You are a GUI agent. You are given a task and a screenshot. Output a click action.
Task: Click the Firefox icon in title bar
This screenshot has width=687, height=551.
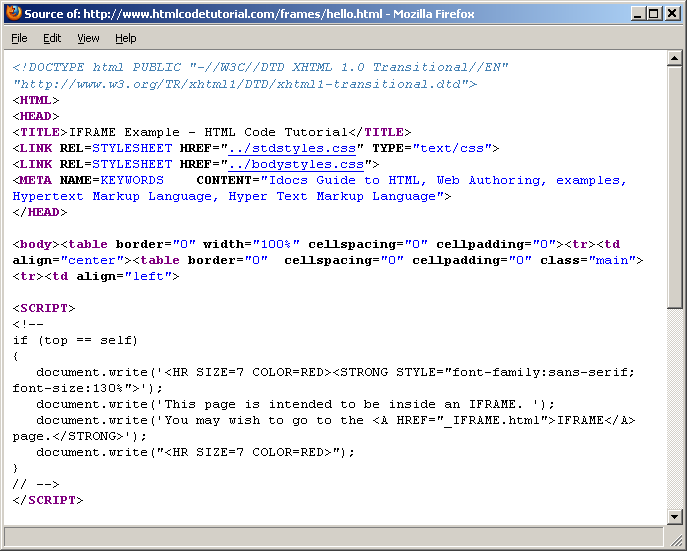14,13
